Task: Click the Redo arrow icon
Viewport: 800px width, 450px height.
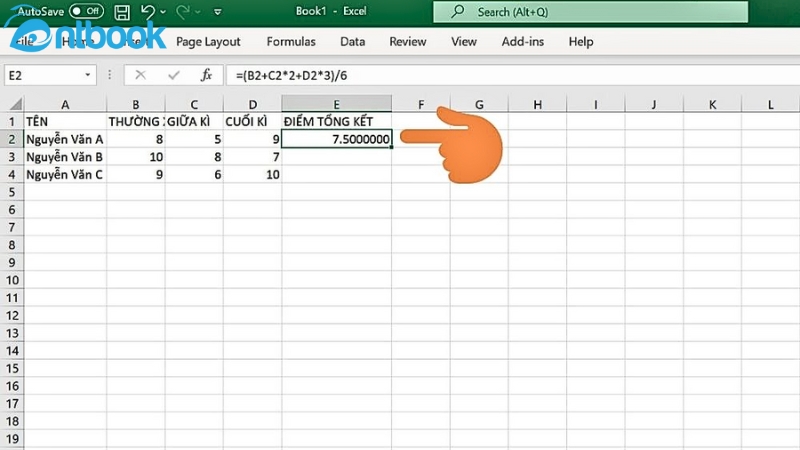Action: click(x=183, y=11)
